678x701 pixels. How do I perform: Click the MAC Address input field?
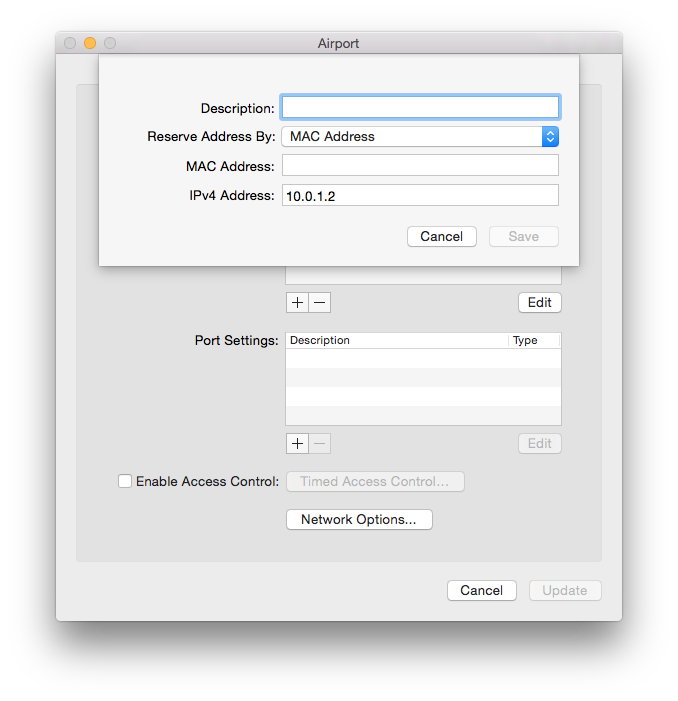(x=420, y=165)
